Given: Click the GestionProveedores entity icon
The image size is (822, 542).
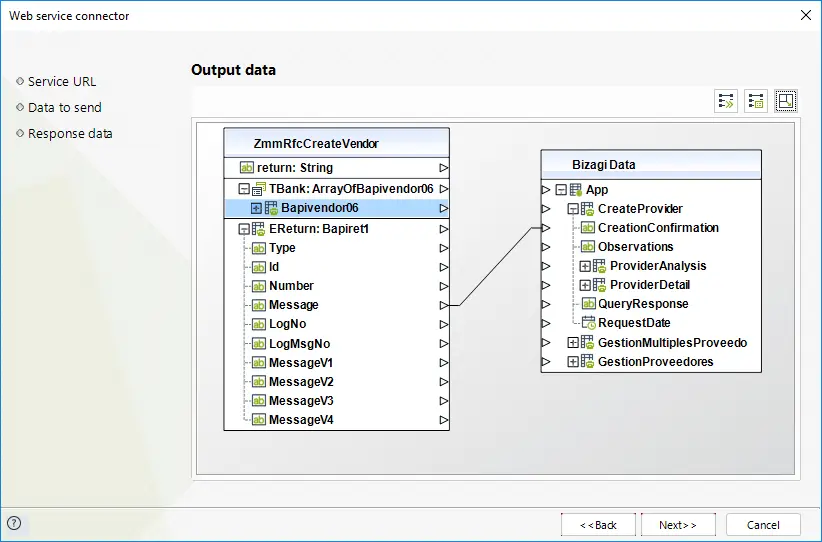Looking at the screenshot, I should pos(588,362).
